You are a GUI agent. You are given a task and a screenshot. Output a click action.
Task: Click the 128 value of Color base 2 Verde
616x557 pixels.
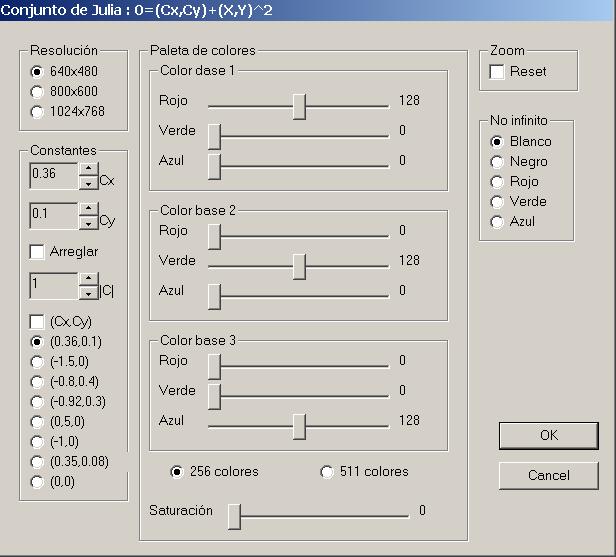409,260
